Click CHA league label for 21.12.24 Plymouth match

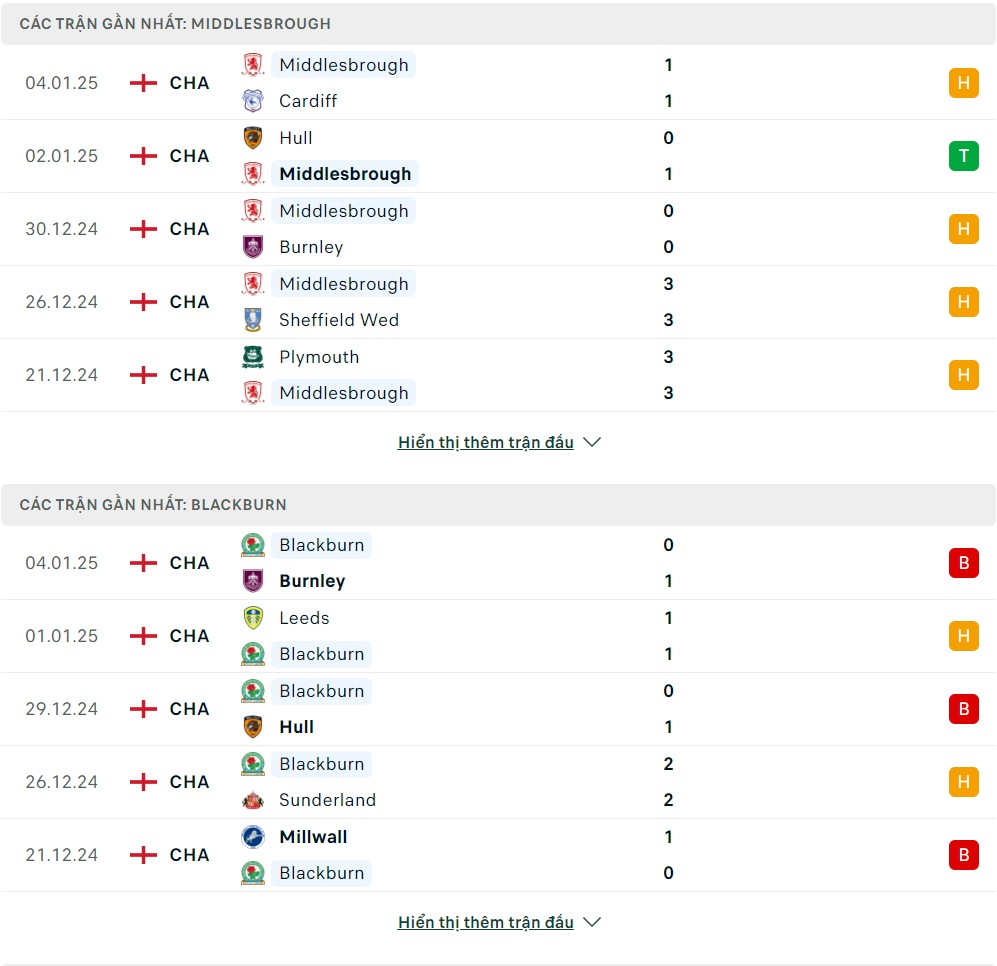pos(189,375)
